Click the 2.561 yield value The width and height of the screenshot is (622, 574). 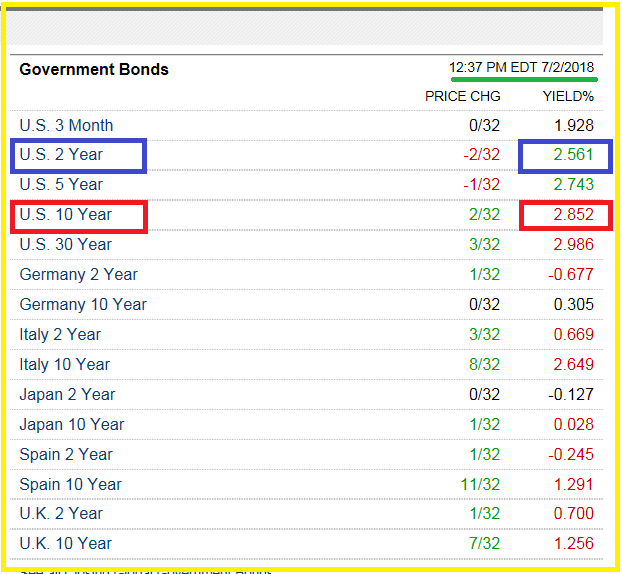pos(573,155)
